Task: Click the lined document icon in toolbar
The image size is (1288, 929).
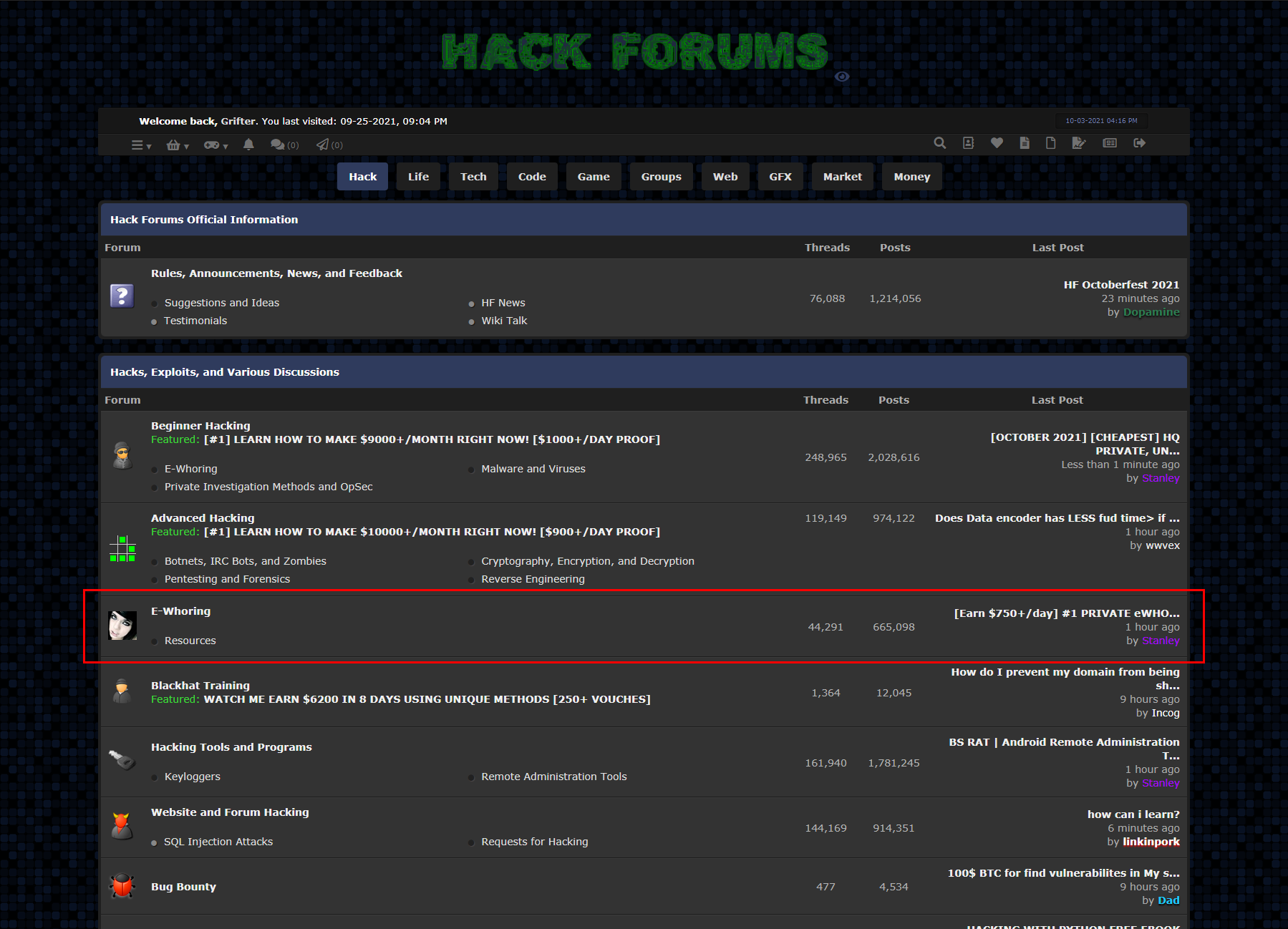Action: [1025, 143]
